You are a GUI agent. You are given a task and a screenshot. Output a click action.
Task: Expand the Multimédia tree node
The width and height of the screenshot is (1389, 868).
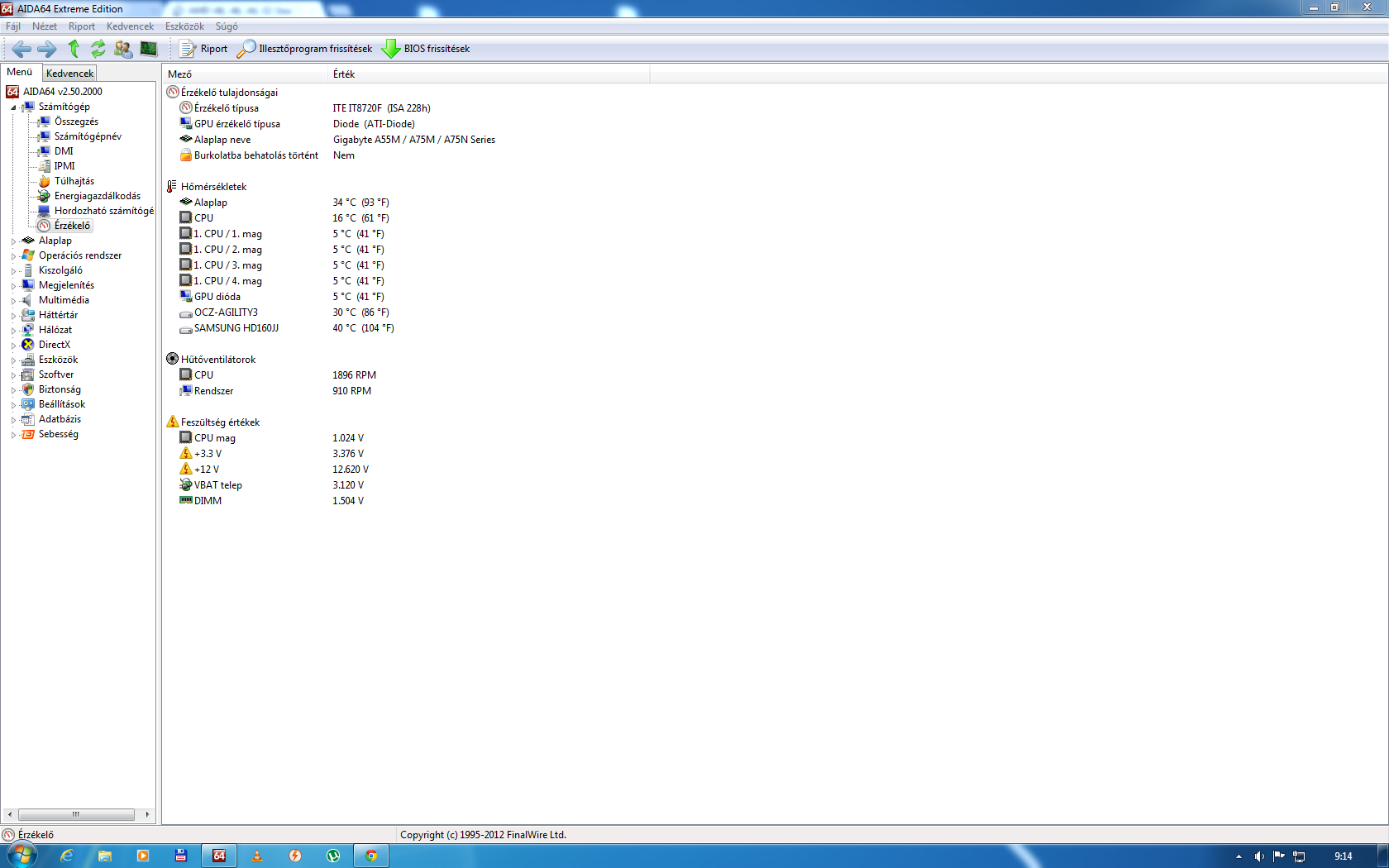point(13,301)
